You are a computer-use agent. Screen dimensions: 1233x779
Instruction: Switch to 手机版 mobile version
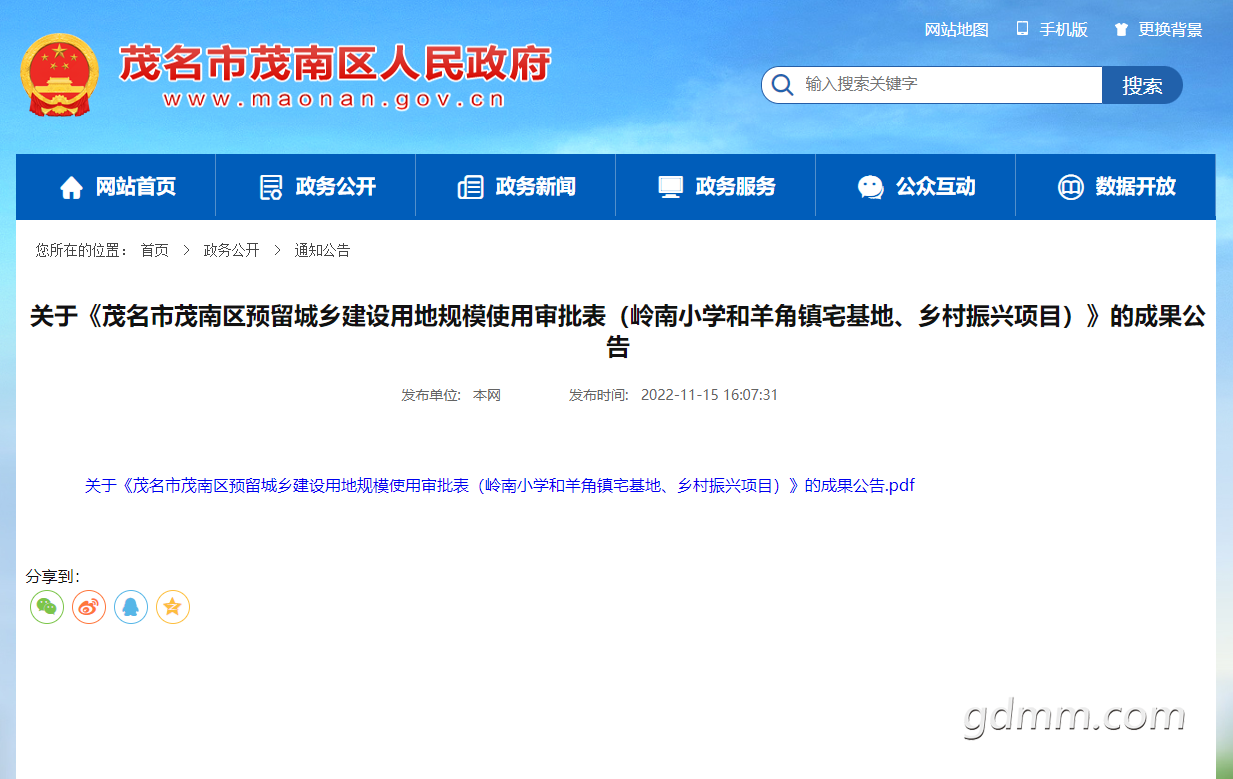point(1052,30)
